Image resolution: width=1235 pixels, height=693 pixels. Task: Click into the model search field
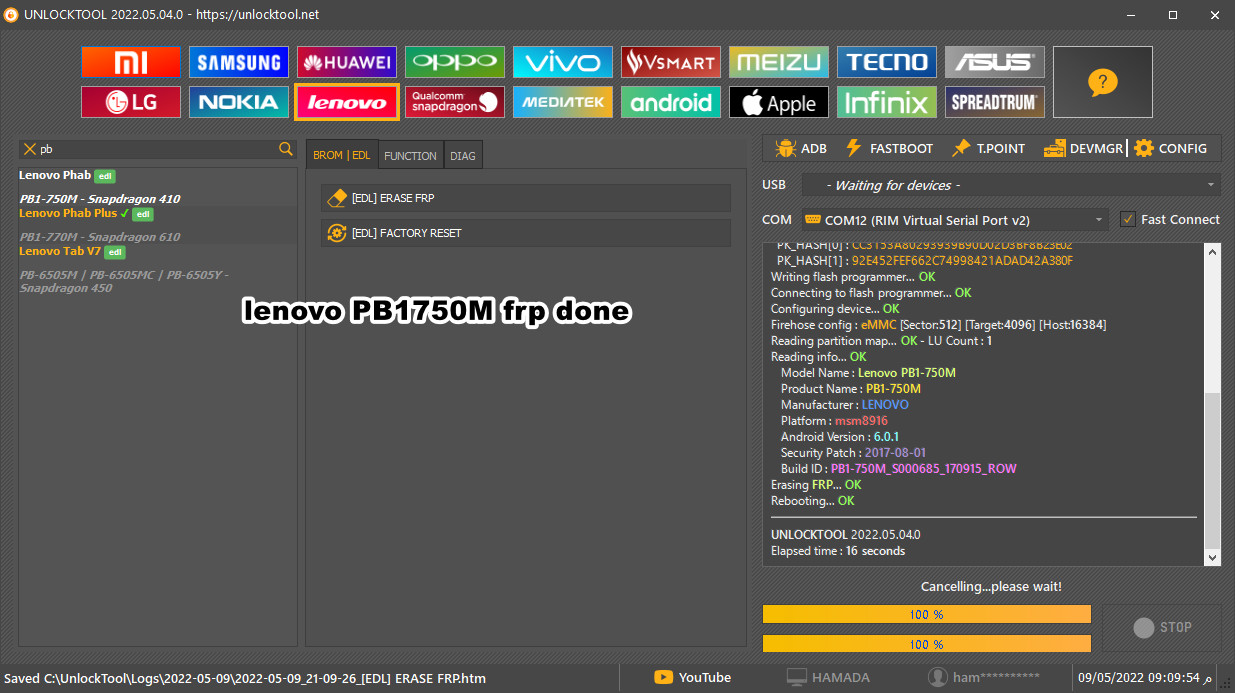tap(157, 149)
